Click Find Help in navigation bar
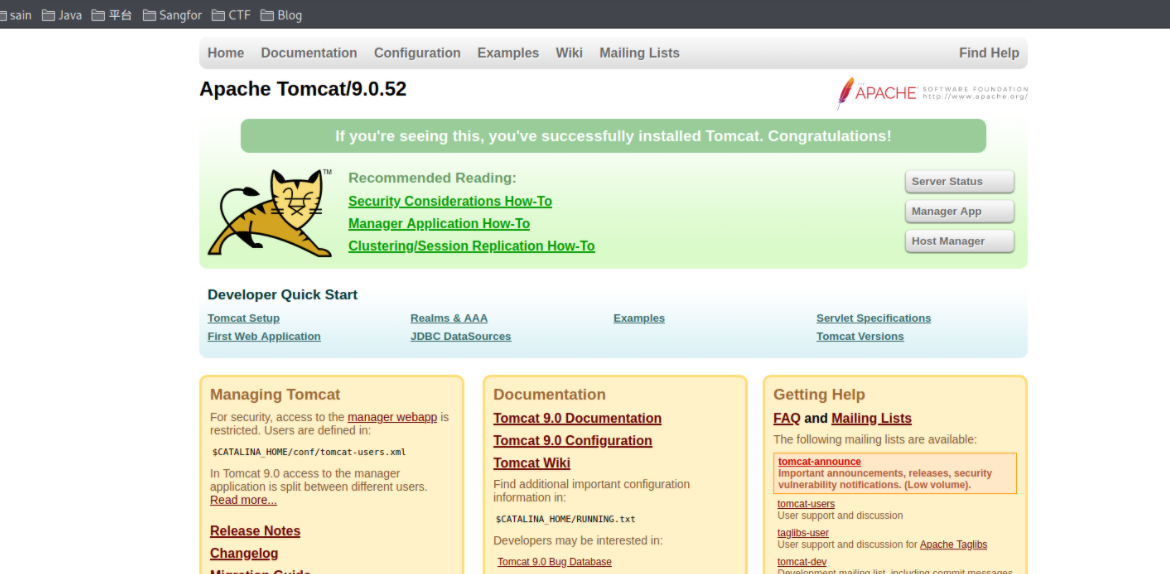 point(989,53)
